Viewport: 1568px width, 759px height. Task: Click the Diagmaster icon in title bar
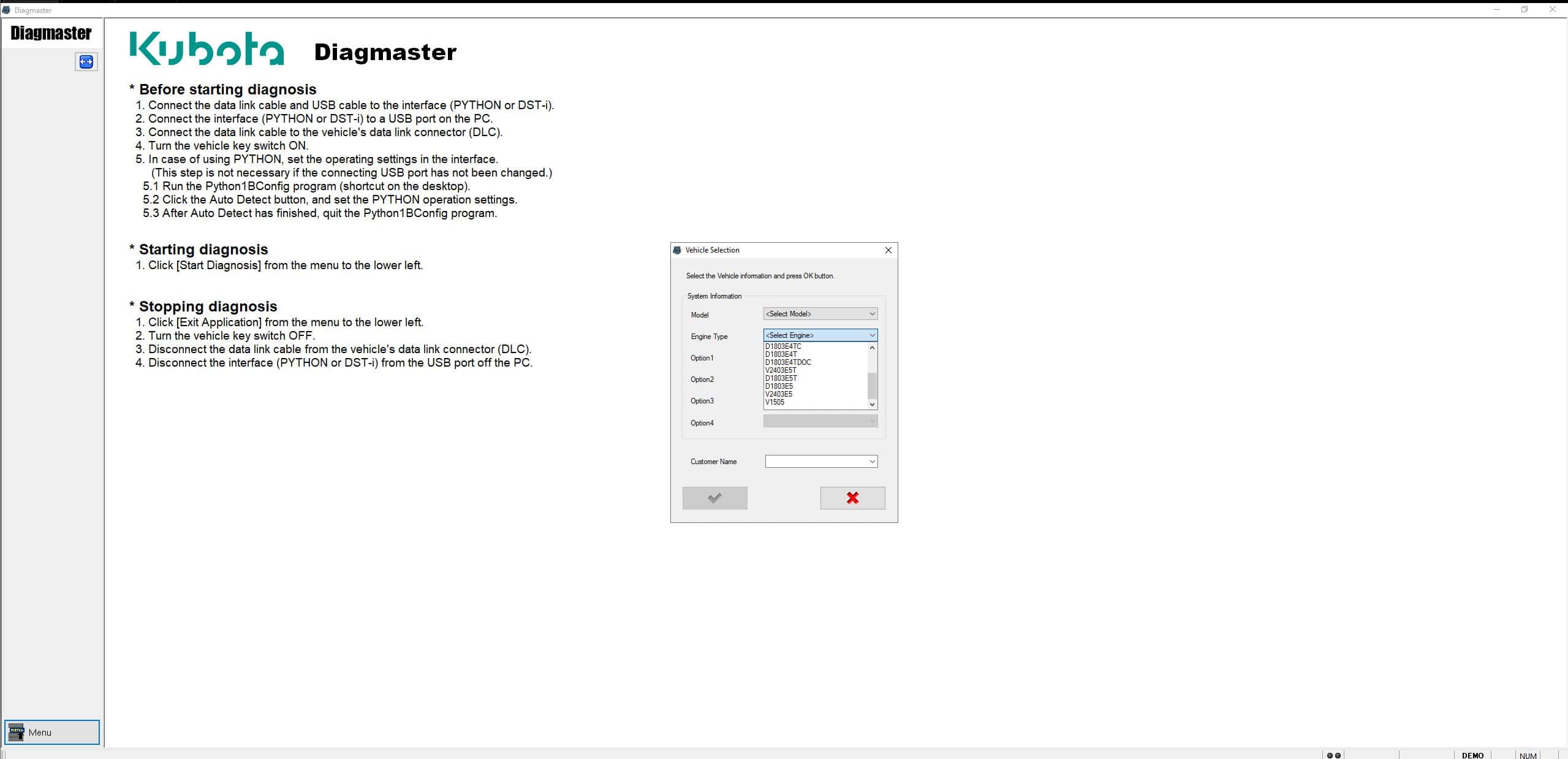pos(6,10)
